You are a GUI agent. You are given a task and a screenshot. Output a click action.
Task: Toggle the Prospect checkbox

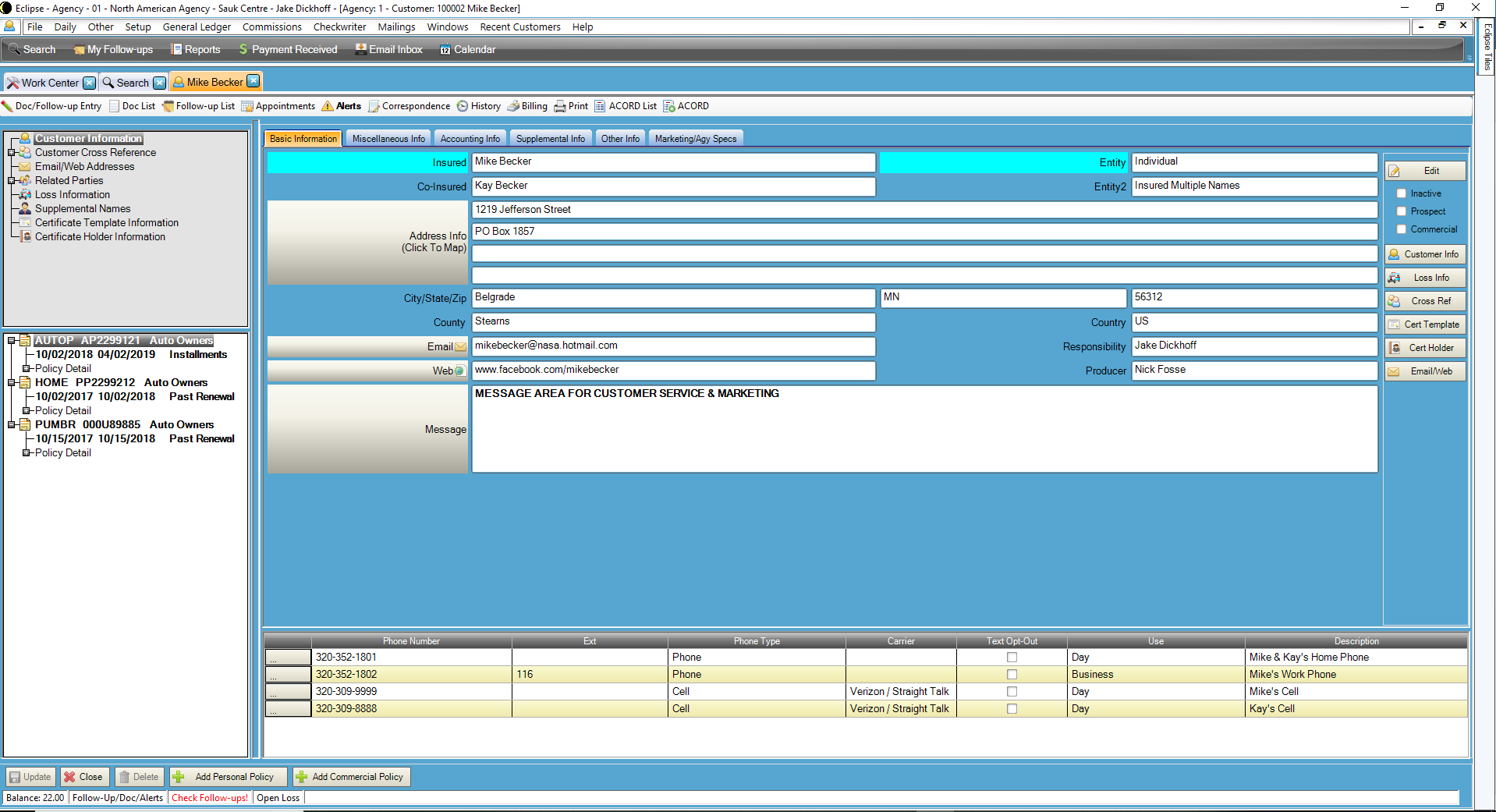coord(1402,211)
